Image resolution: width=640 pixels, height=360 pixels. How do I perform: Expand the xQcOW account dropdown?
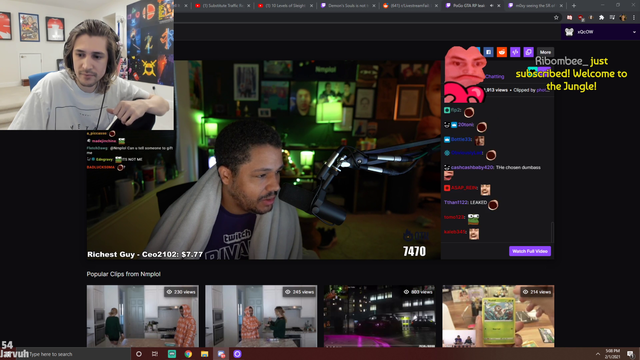(634, 32)
